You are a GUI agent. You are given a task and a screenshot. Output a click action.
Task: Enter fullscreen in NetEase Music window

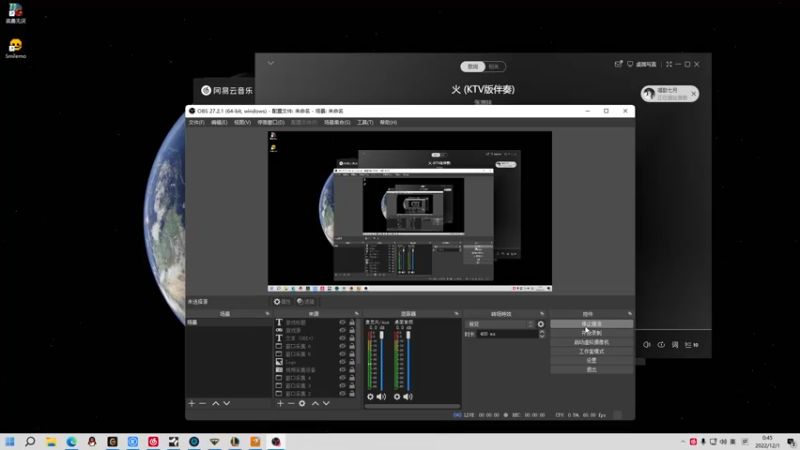coord(669,64)
